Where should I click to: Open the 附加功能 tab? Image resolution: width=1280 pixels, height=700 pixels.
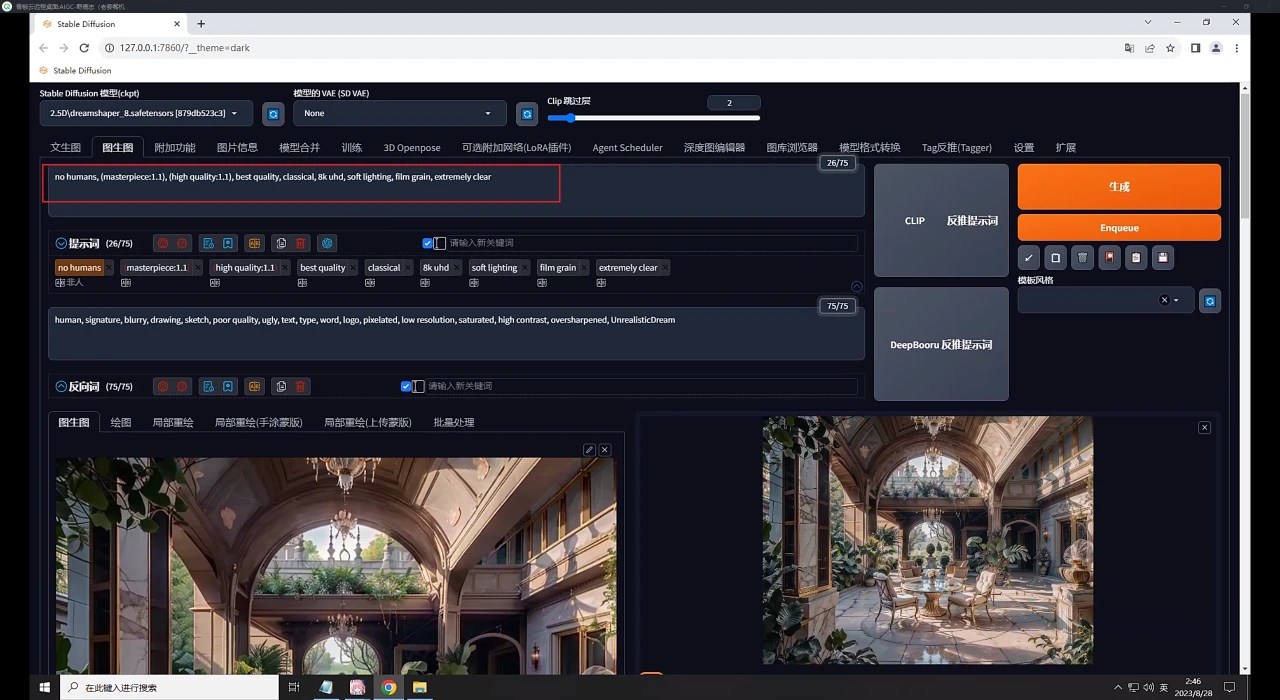(175, 148)
